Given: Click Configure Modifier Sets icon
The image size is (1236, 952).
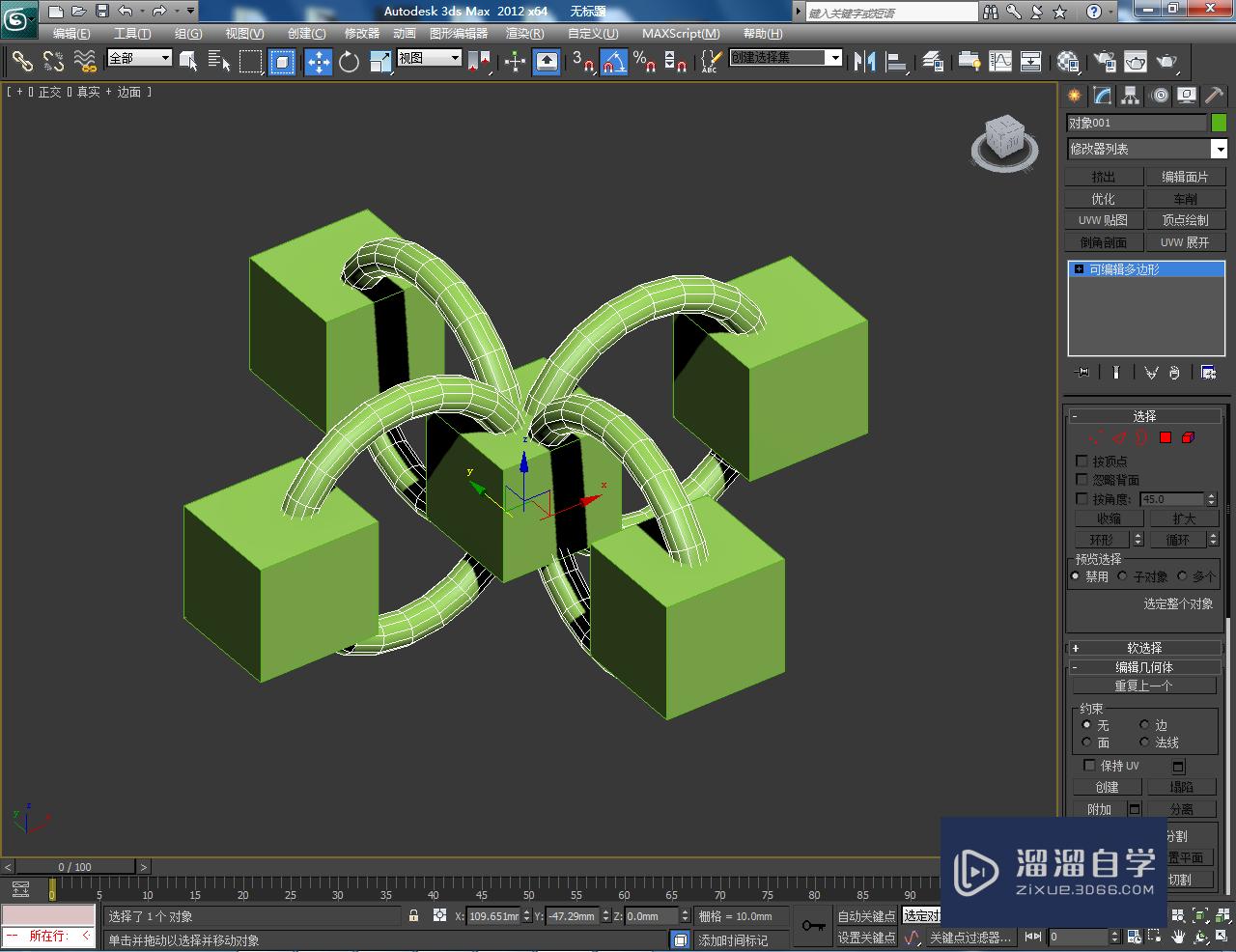Looking at the screenshot, I should tap(1208, 372).
